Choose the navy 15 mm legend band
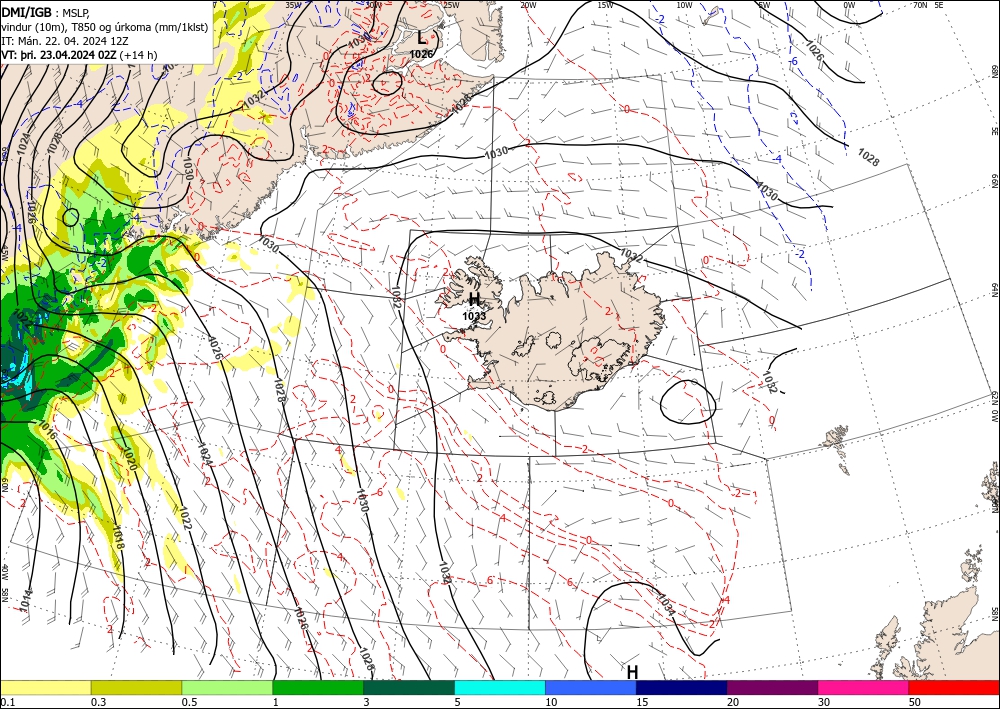This screenshot has width=1000, height=709. 681,687
